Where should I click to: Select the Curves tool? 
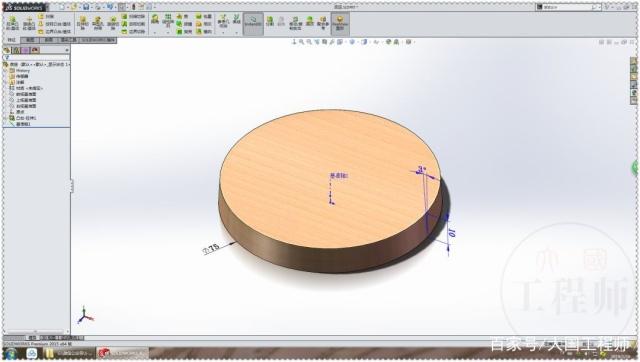click(x=236, y=19)
